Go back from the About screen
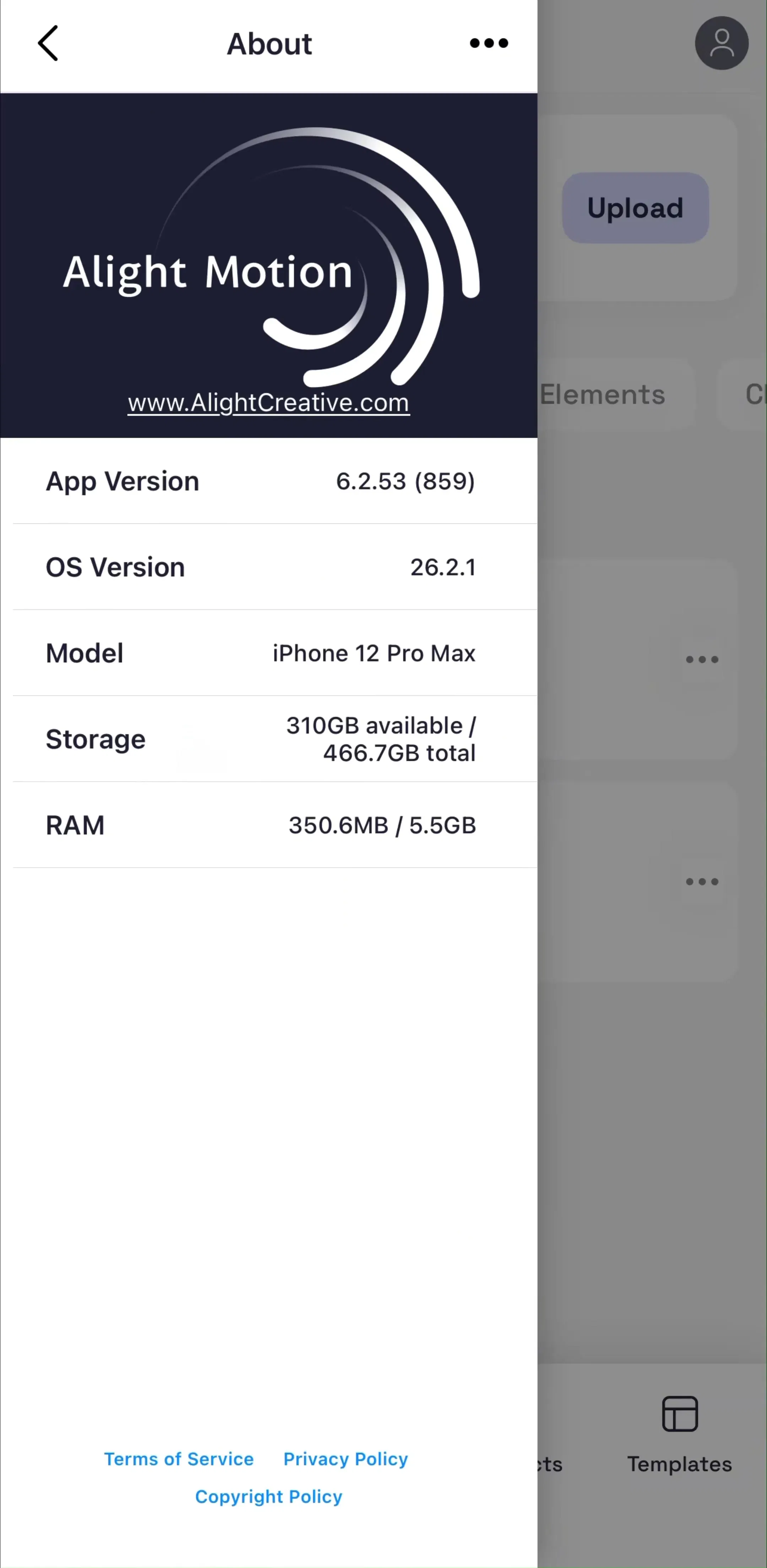 tap(48, 43)
